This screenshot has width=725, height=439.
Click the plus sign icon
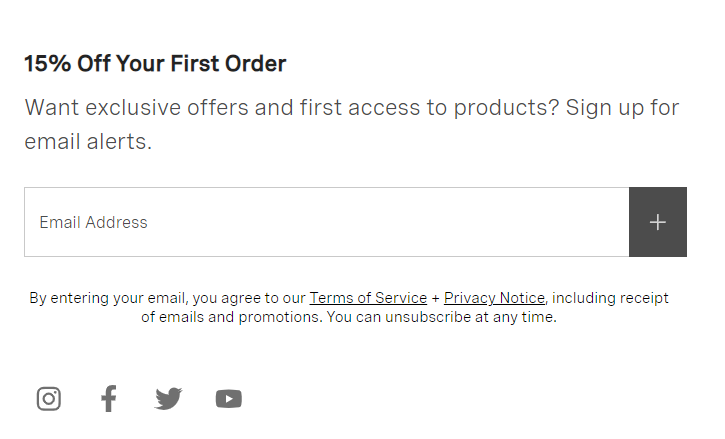point(657,222)
